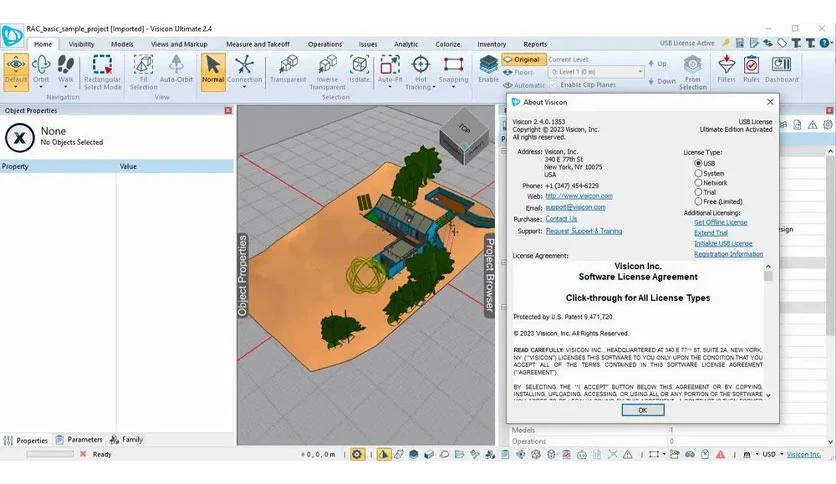The width and height of the screenshot is (836, 484).
Task: Click the license agreement scrollbar thumb
Action: coord(768,276)
